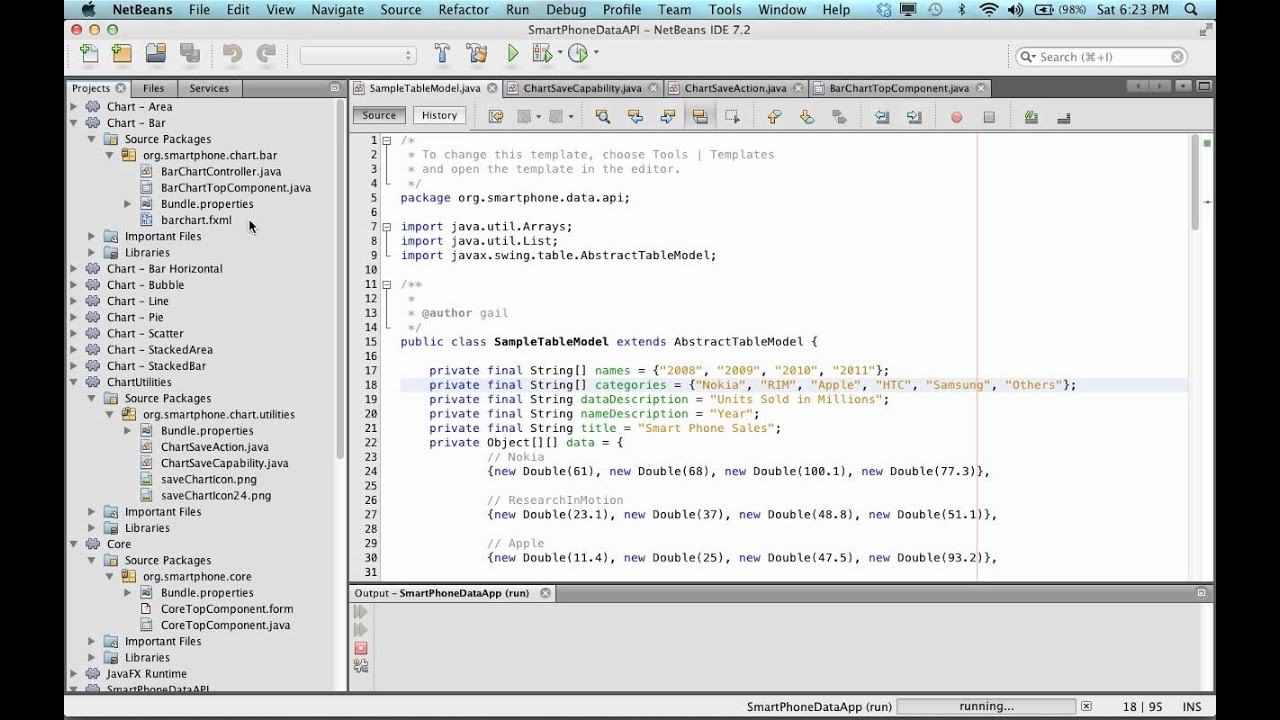Toggle Highlight Search editor icon
This screenshot has height=720, width=1280.
(700, 117)
